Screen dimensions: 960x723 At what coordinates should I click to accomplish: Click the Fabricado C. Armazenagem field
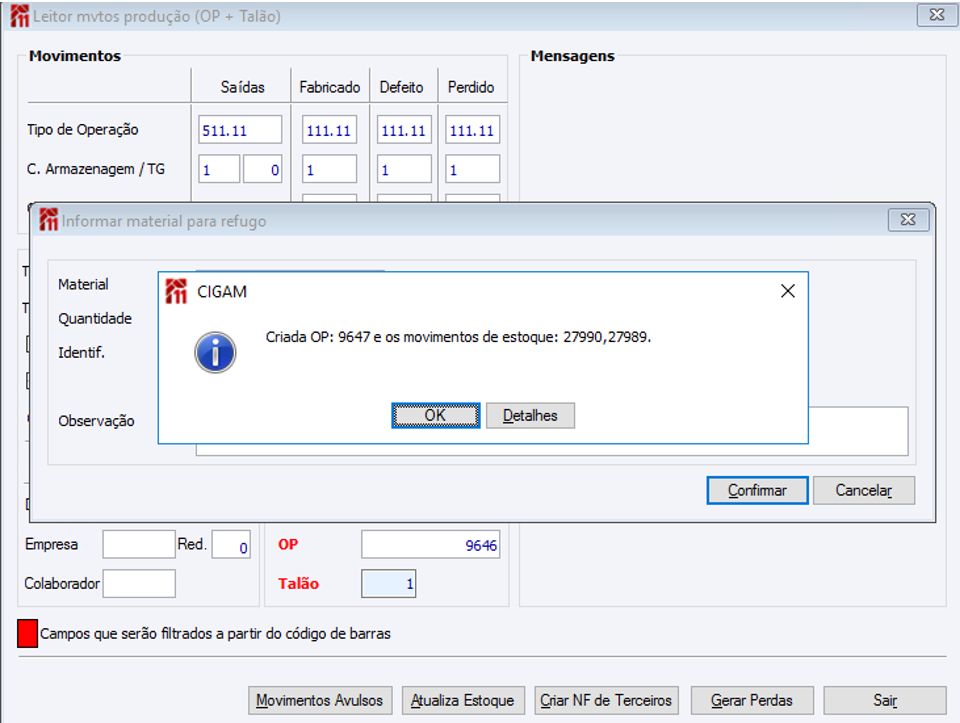tap(329, 169)
